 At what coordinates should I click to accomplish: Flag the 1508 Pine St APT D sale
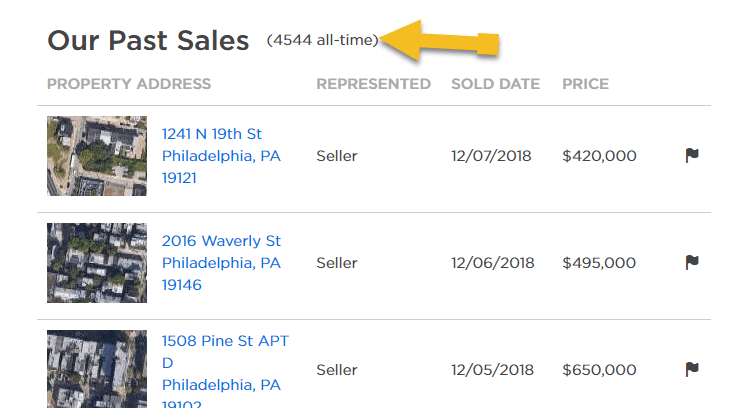coord(692,369)
